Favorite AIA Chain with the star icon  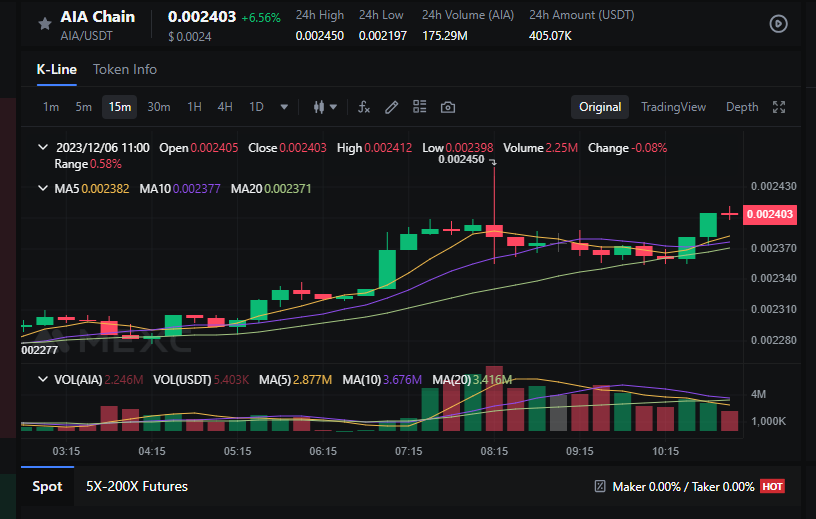[x=45, y=23]
